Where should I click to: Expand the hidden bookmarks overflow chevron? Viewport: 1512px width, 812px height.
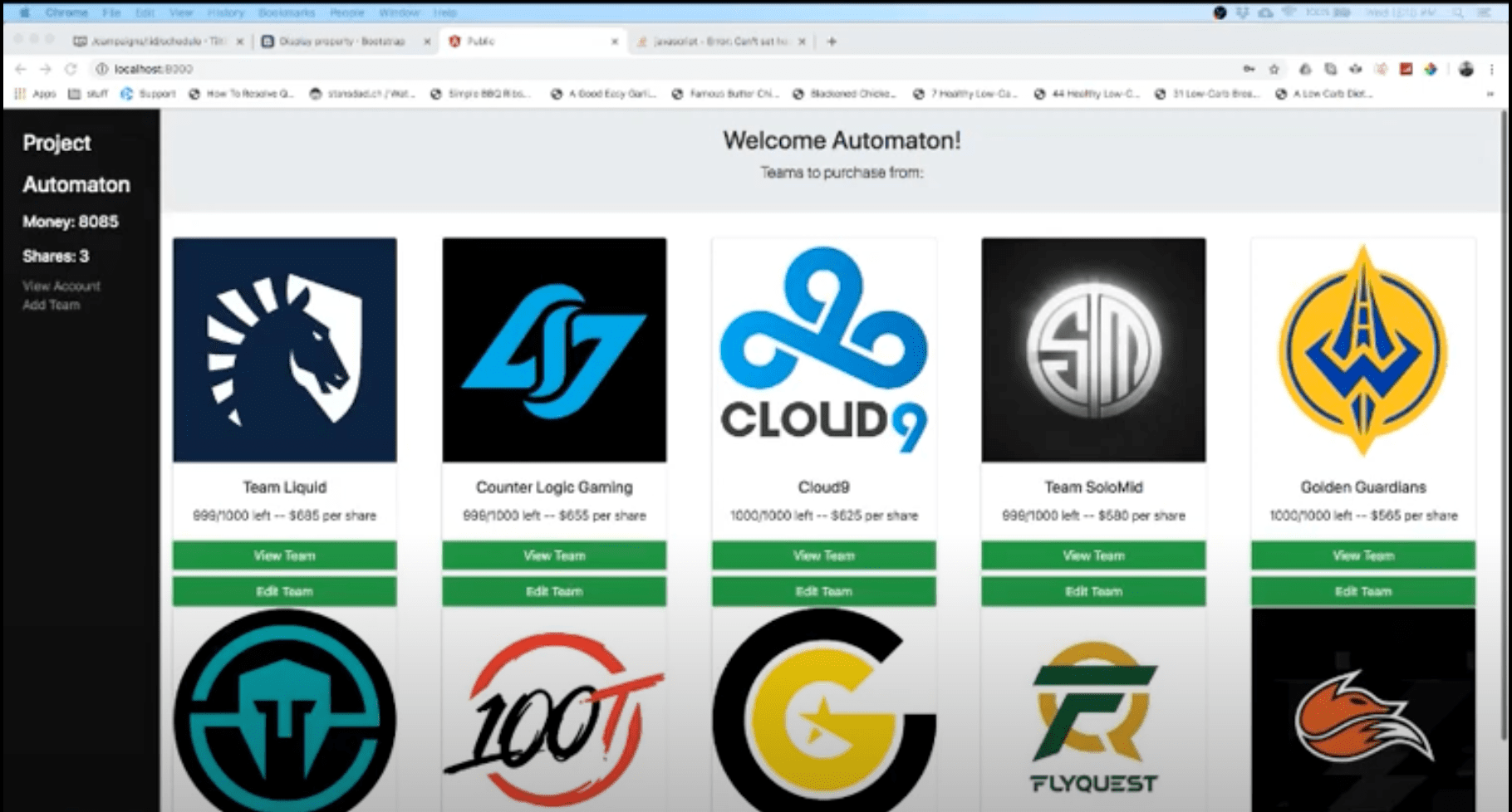(x=1490, y=94)
